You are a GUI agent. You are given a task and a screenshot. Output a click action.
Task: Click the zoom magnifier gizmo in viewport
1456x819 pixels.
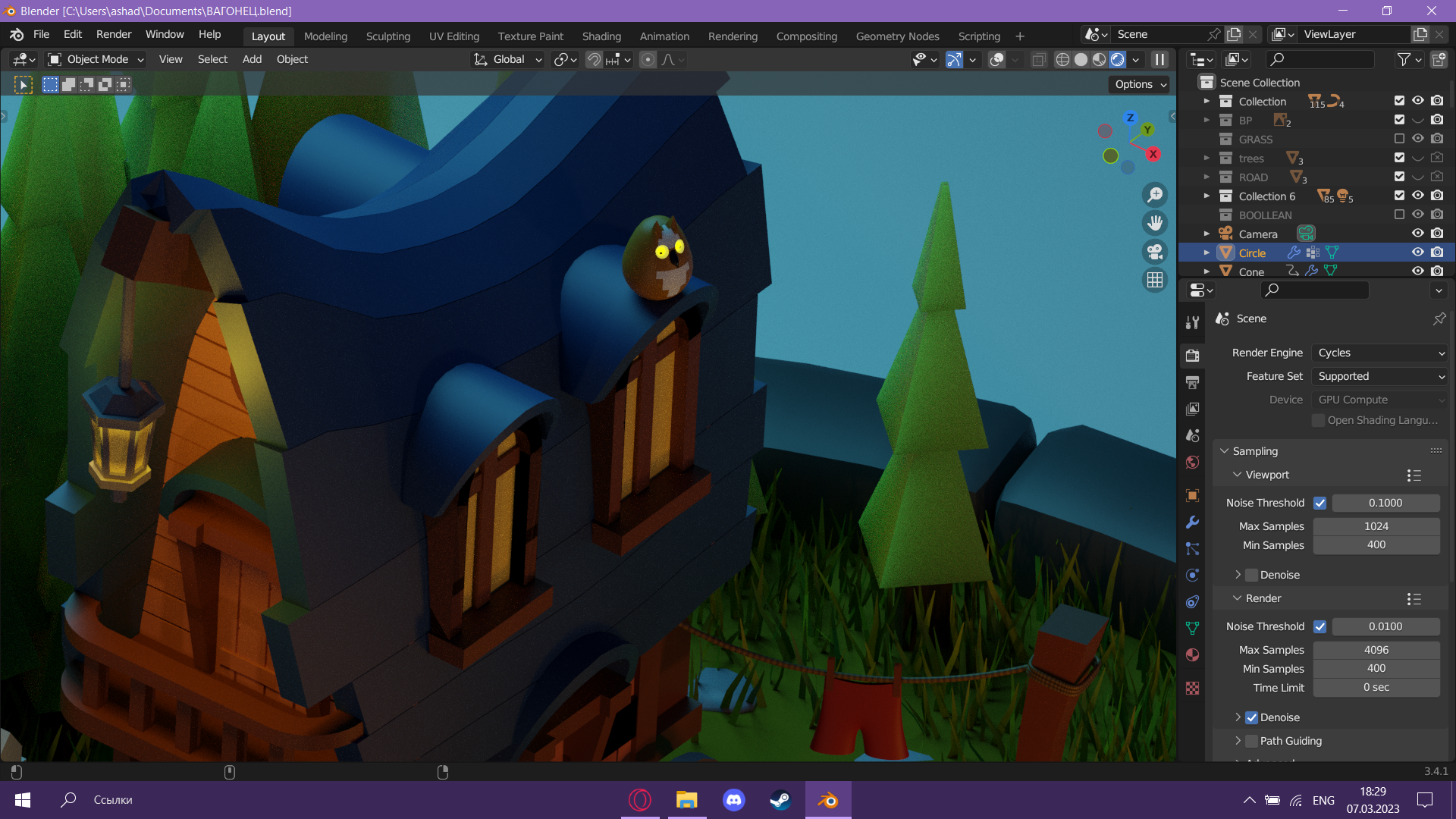(1155, 195)
